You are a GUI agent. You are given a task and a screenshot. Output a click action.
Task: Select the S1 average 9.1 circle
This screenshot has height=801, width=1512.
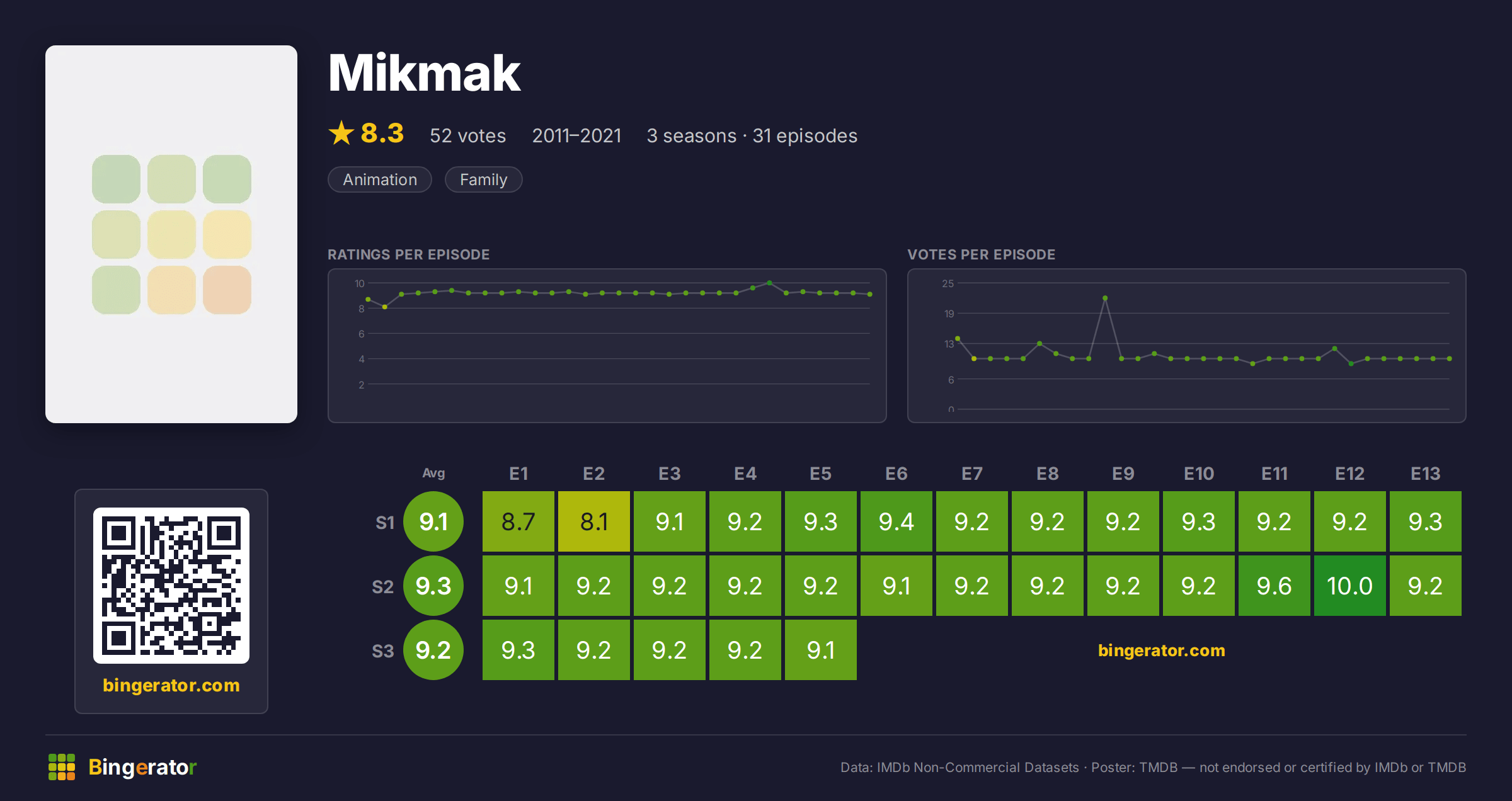[x=433, y=521]
